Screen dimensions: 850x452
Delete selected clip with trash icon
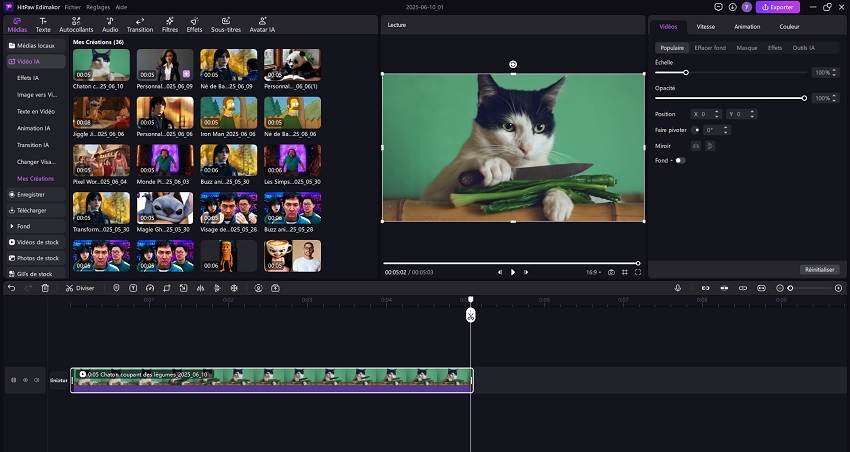[46, 288]
